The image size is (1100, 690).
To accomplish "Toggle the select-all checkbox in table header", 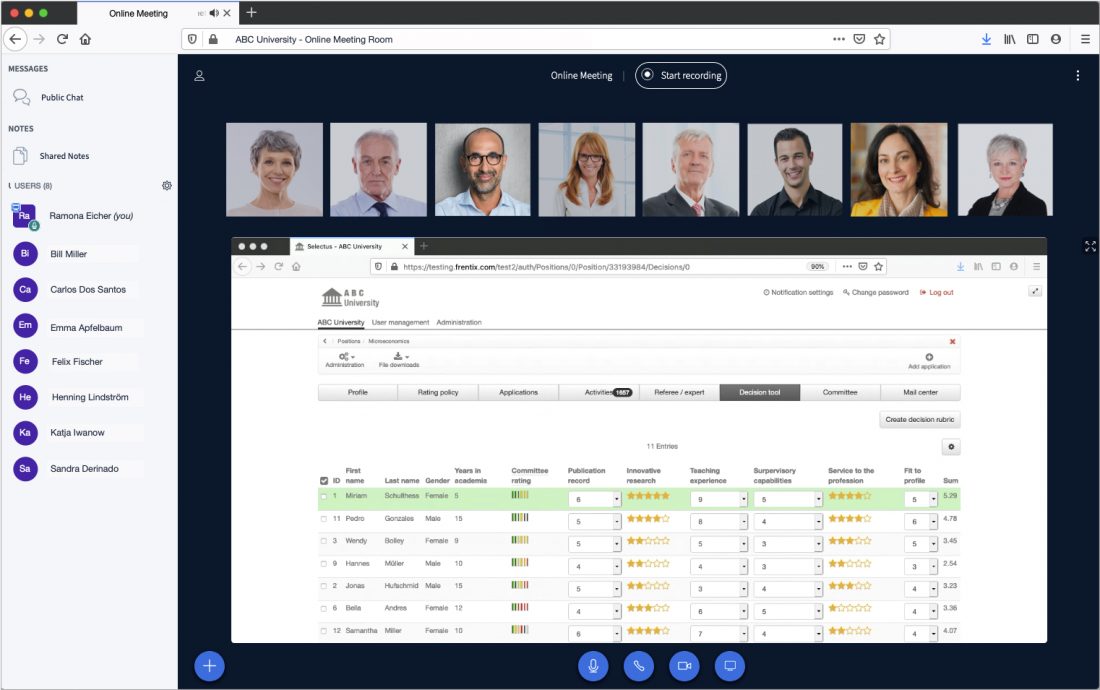I will click(x=326, y=479).
